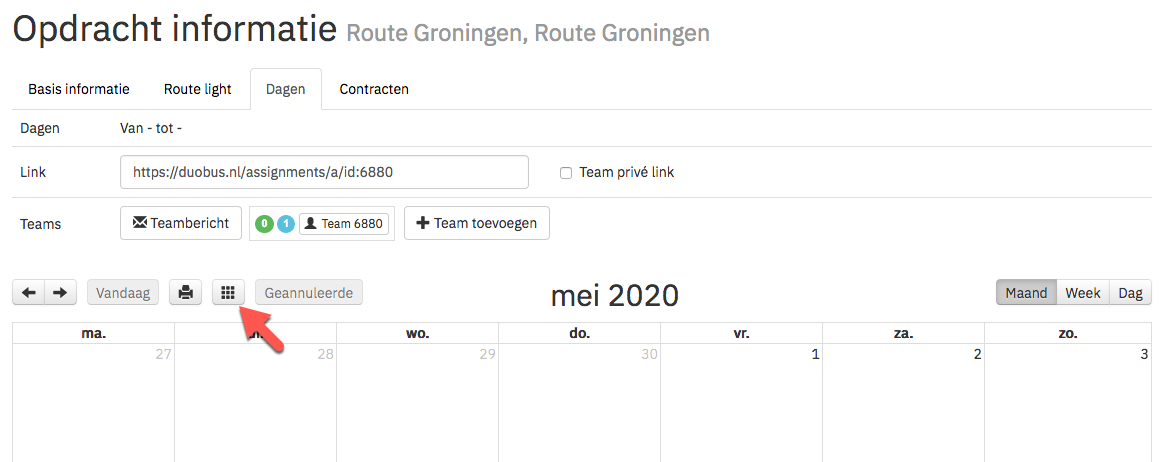Click the assignment link field

[x=324, y=172]
